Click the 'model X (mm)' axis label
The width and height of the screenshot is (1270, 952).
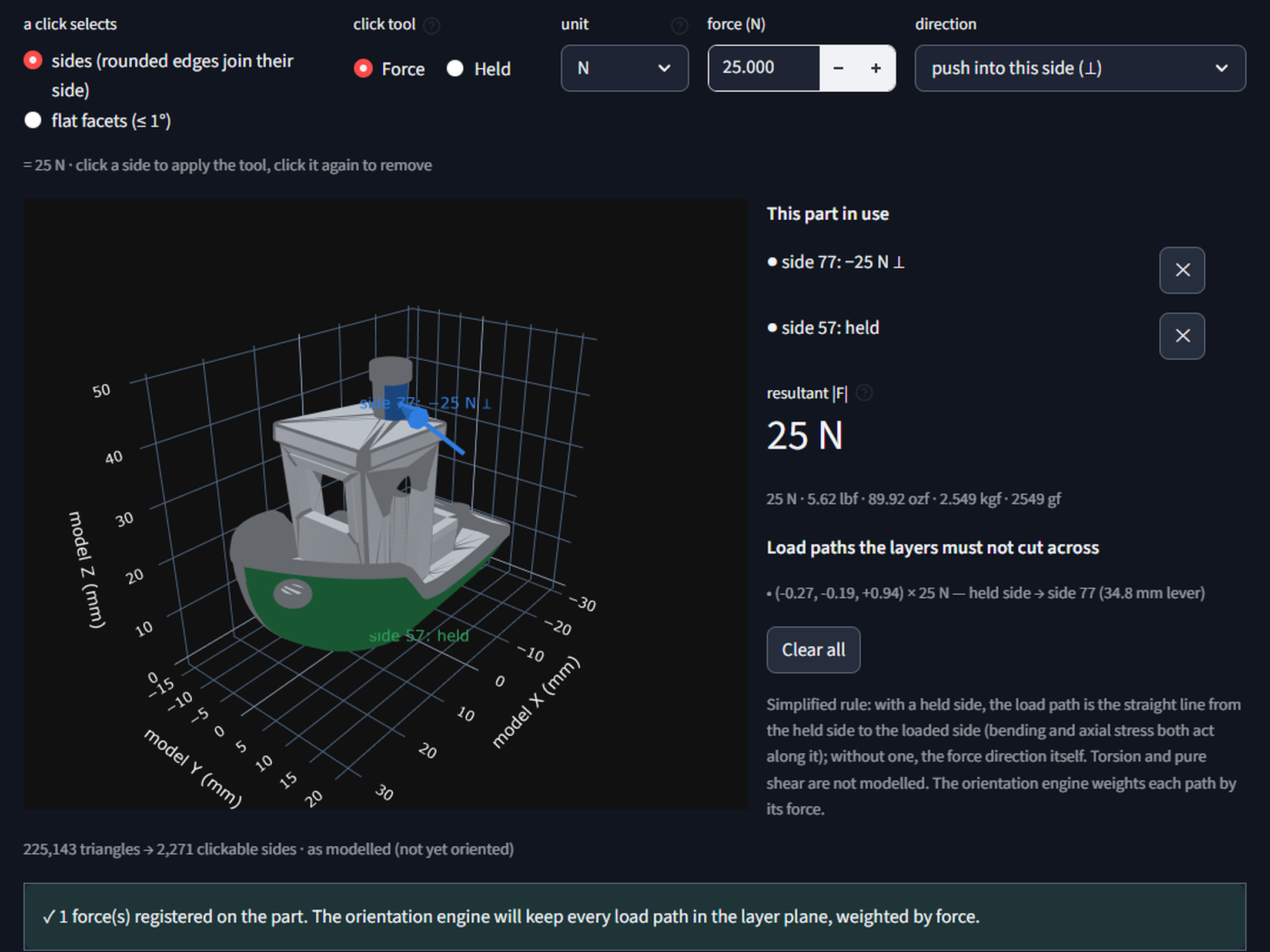(x=536, y=702)
